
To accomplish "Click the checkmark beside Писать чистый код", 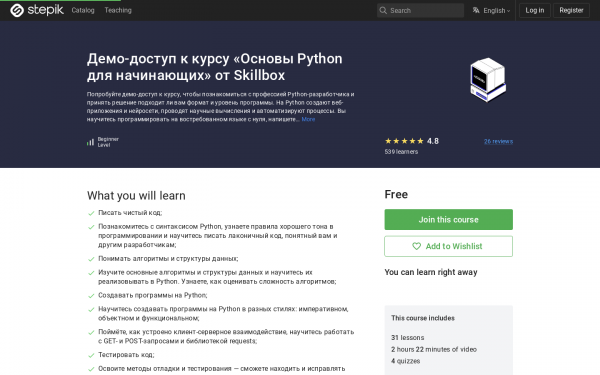I will point(91,214).
